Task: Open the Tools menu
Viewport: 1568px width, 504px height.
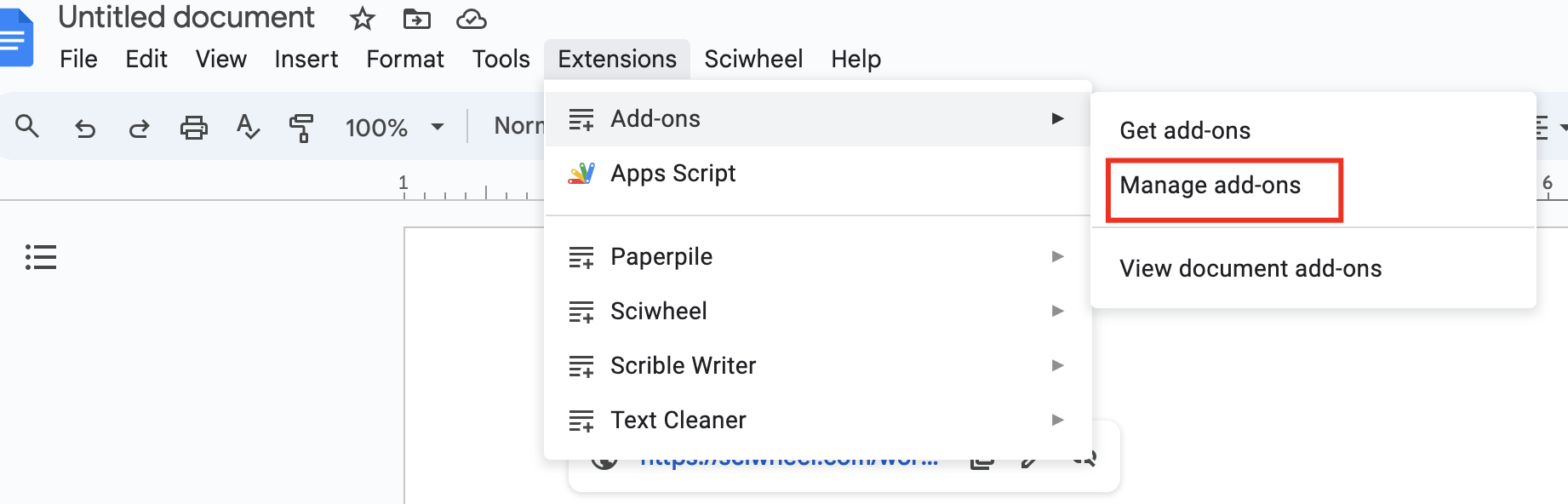Action: point(501,59)
